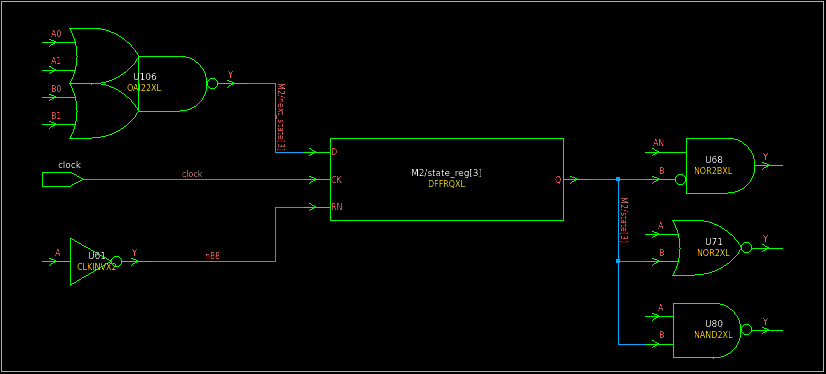The image size is (826, 374).
Task: Click the red clock net label on the wire
Action: [x=192, y=174]
